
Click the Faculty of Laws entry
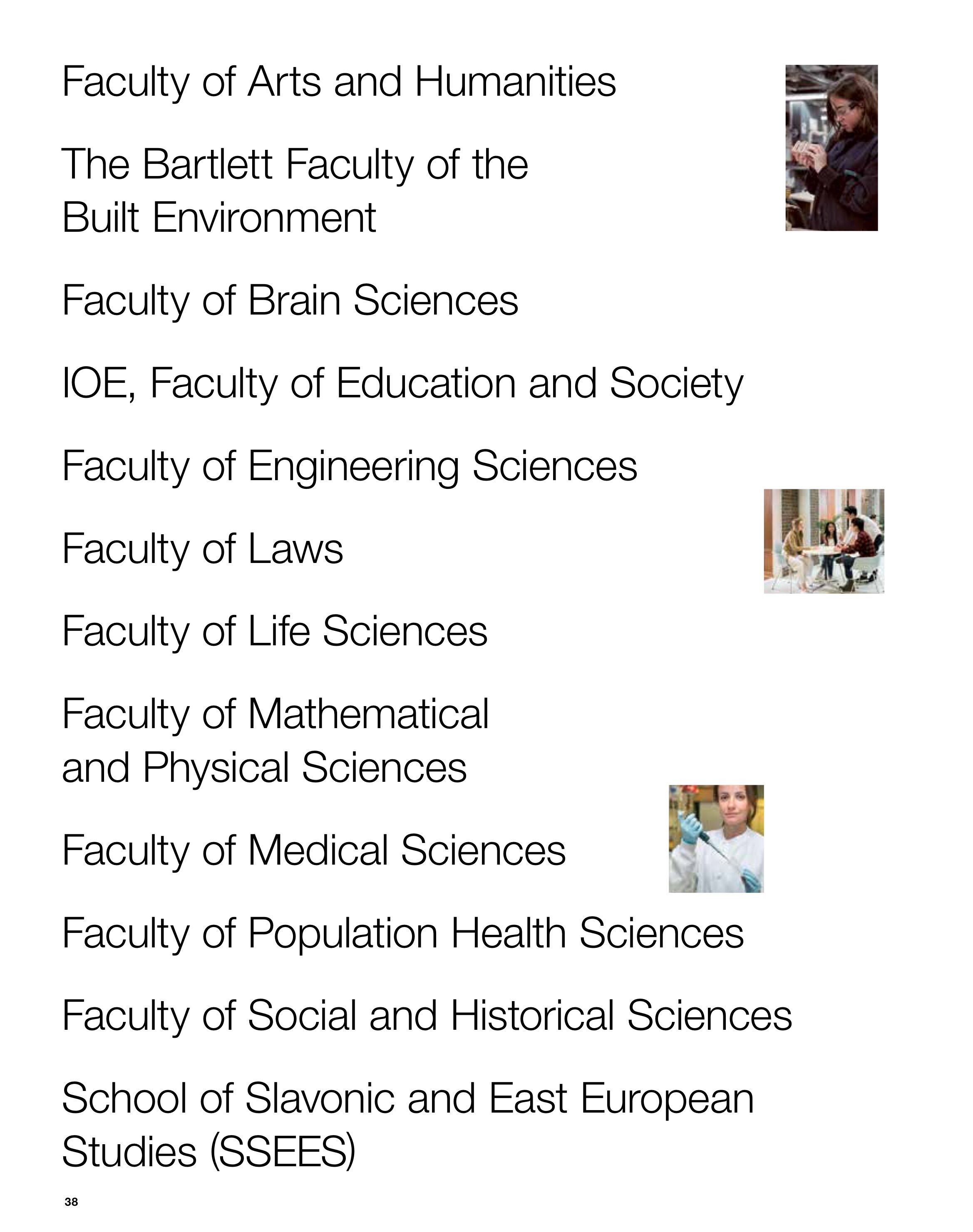pos(202,549)
